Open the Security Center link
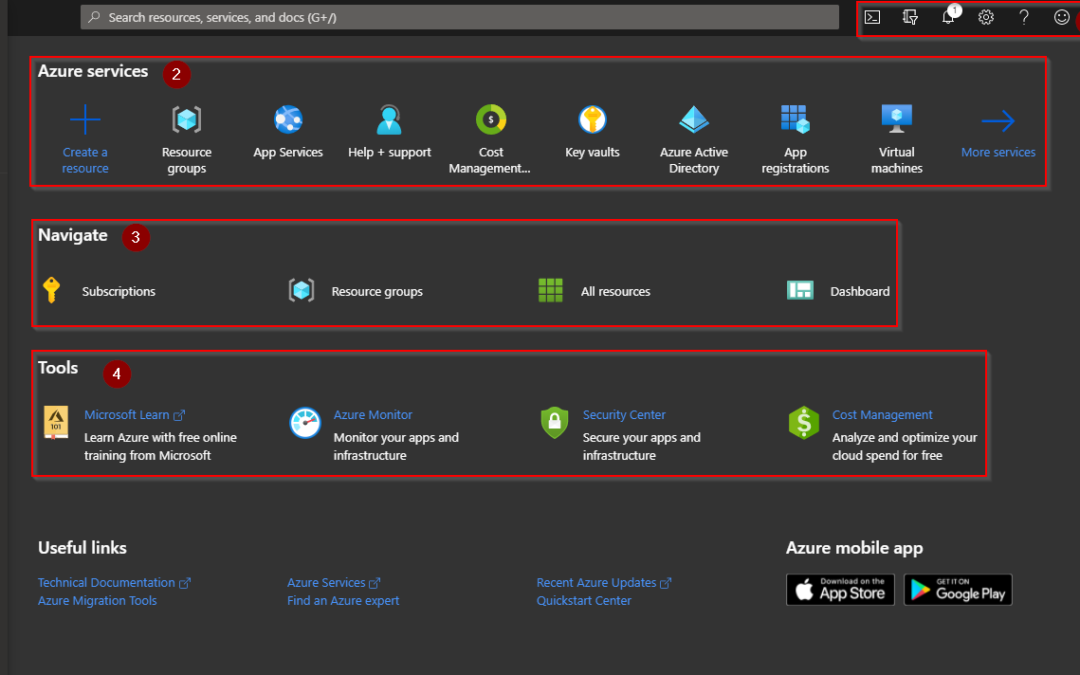This screenshot has height=675, width=1080. tap(624, 415)
